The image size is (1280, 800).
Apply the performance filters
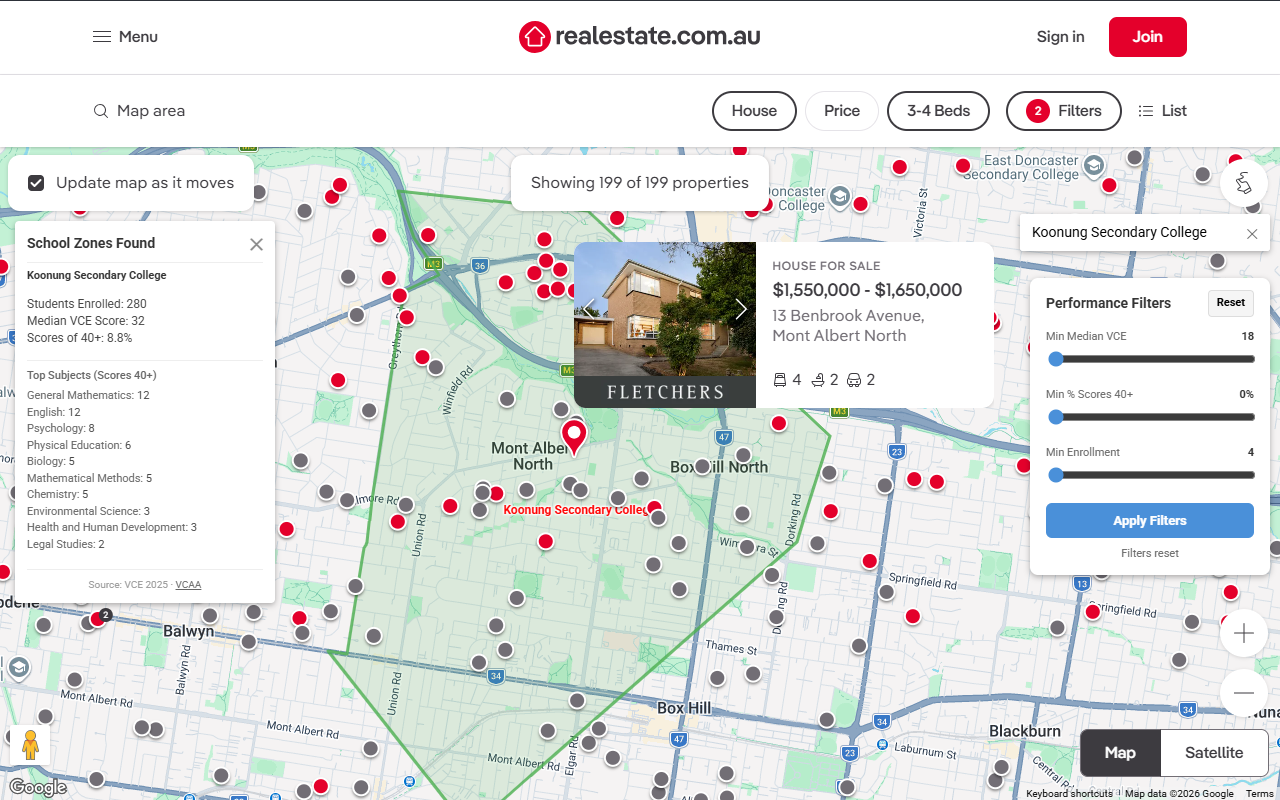1149,520
